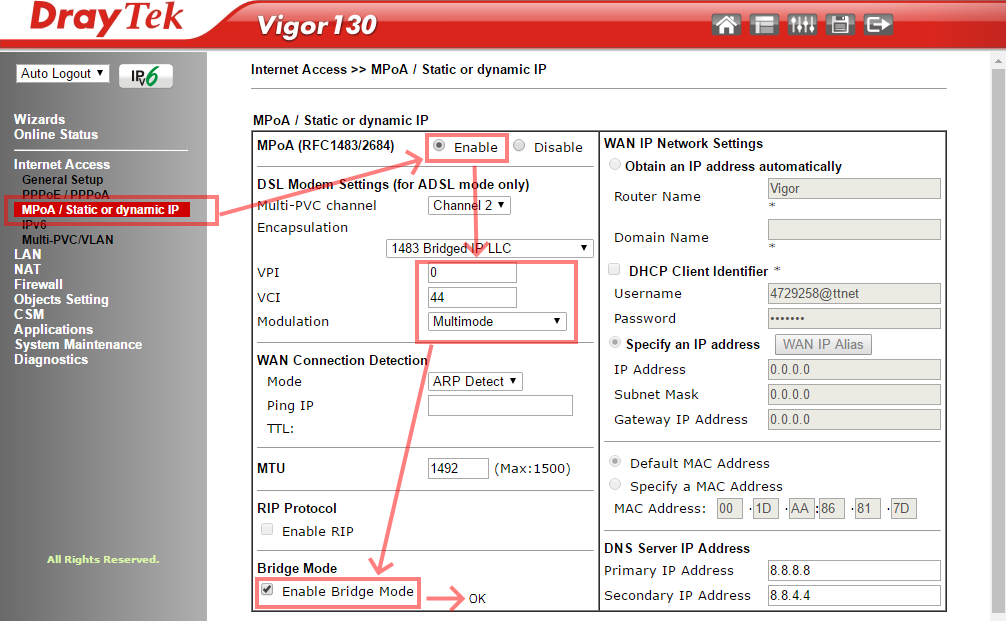Open Firewall in the sidebar menu
The height and width of the screenshot is (621, 1006).
(38, 284)
